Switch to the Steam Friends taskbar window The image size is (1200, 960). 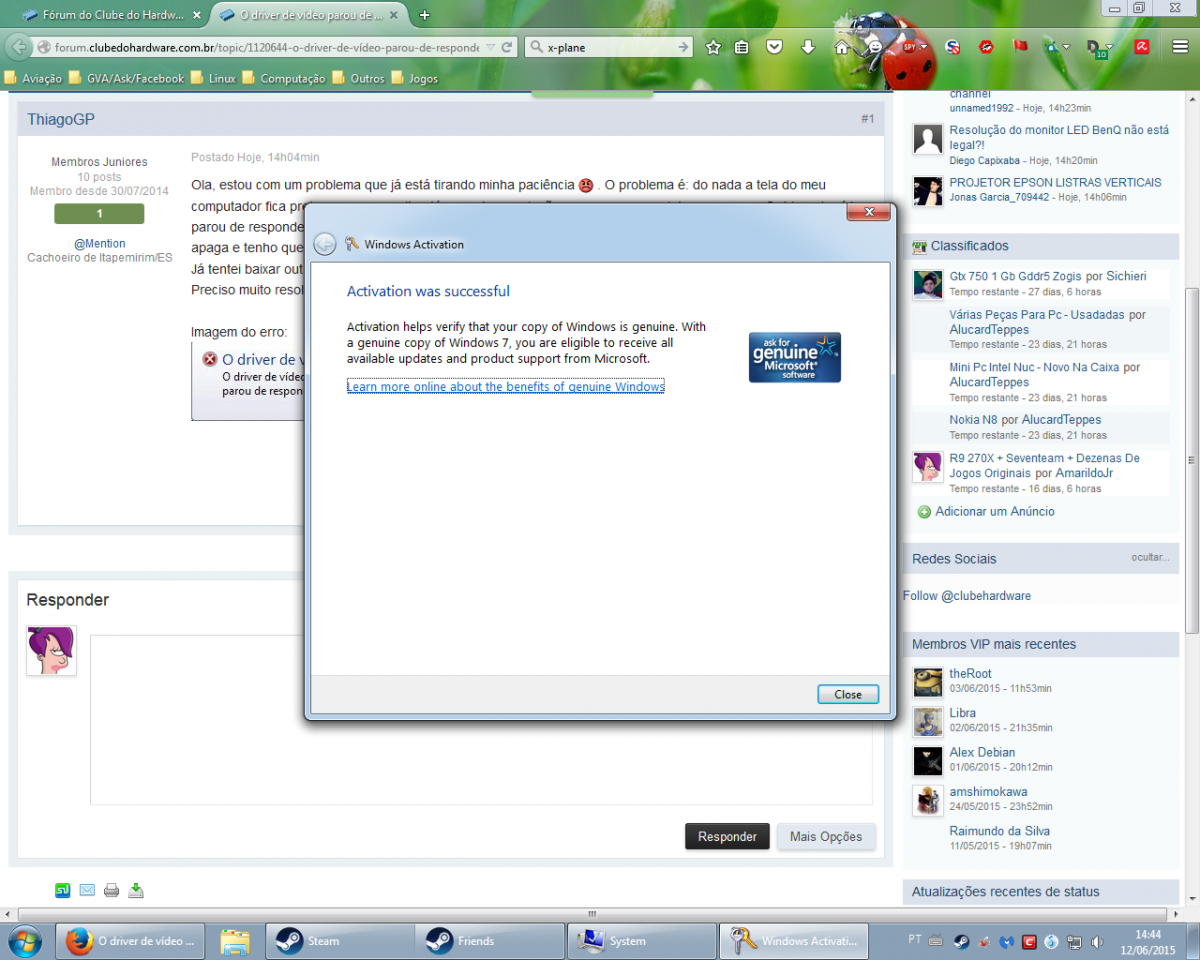click(x=490, y=941)
